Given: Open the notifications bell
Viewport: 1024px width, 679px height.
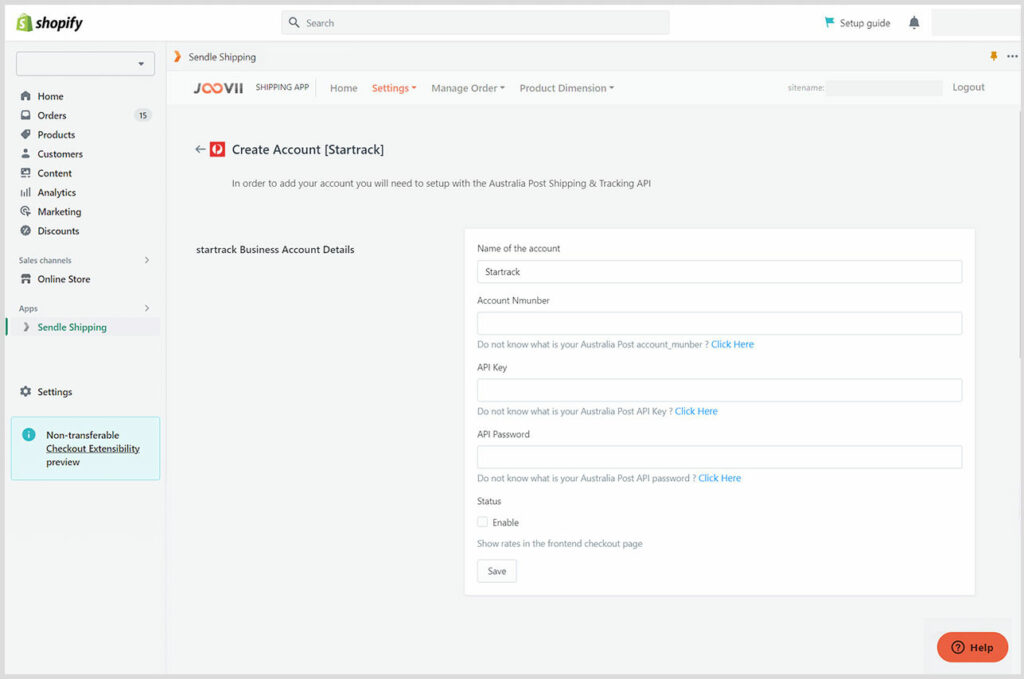Looking at the screenshot, I should (914, 23).
